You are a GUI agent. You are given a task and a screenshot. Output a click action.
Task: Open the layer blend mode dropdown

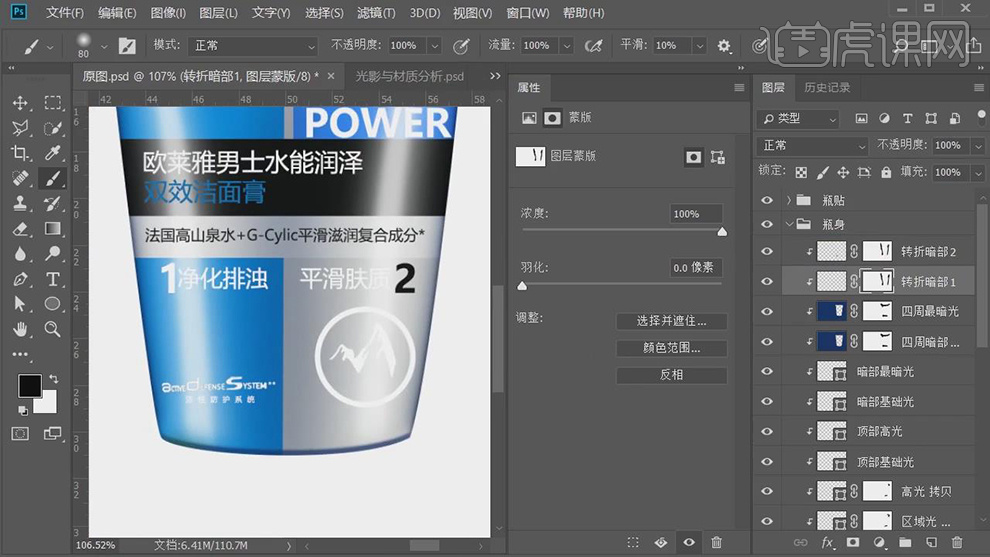pos(814,145)
